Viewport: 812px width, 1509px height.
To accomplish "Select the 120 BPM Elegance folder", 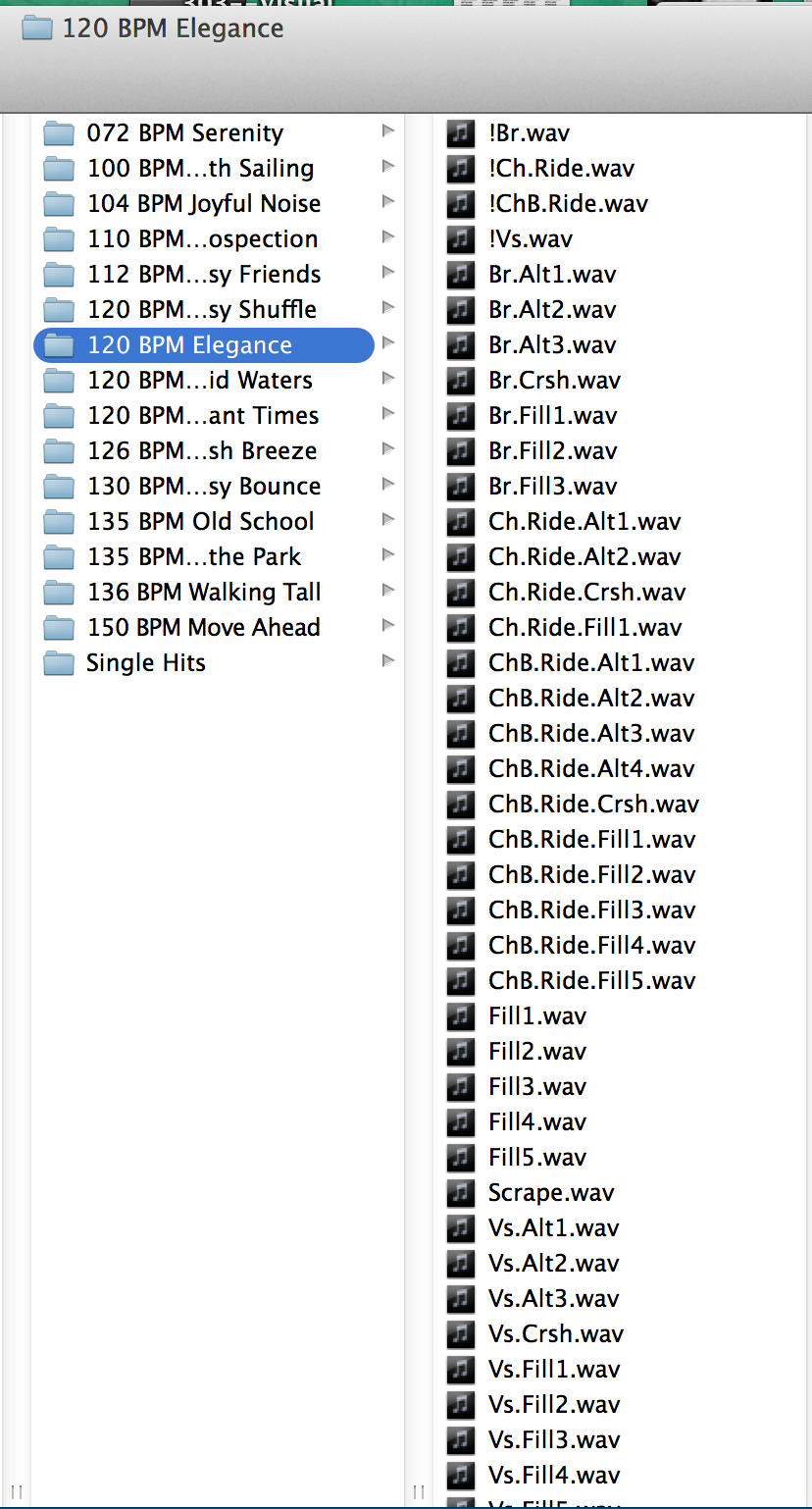I will coord(189,345).
